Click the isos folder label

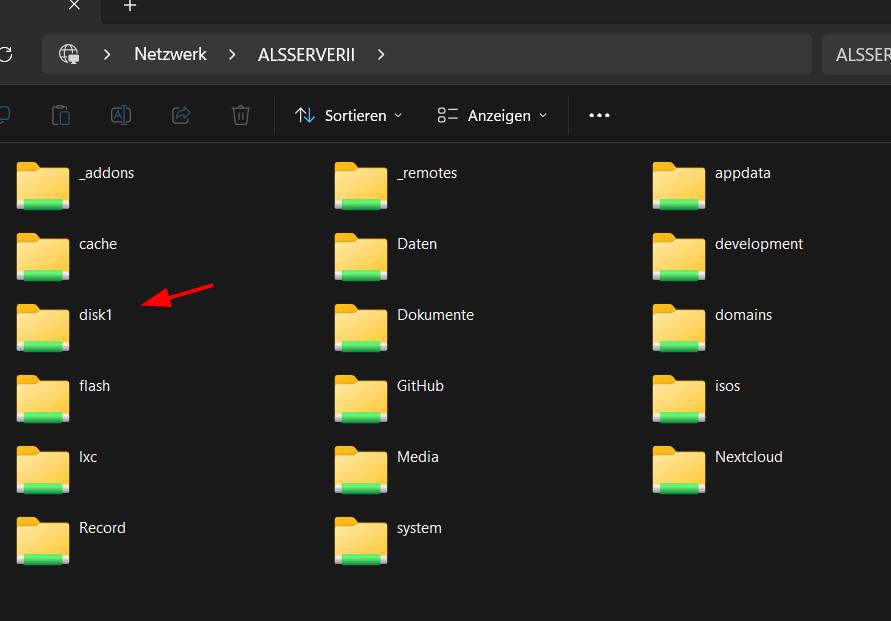point(727,386)
